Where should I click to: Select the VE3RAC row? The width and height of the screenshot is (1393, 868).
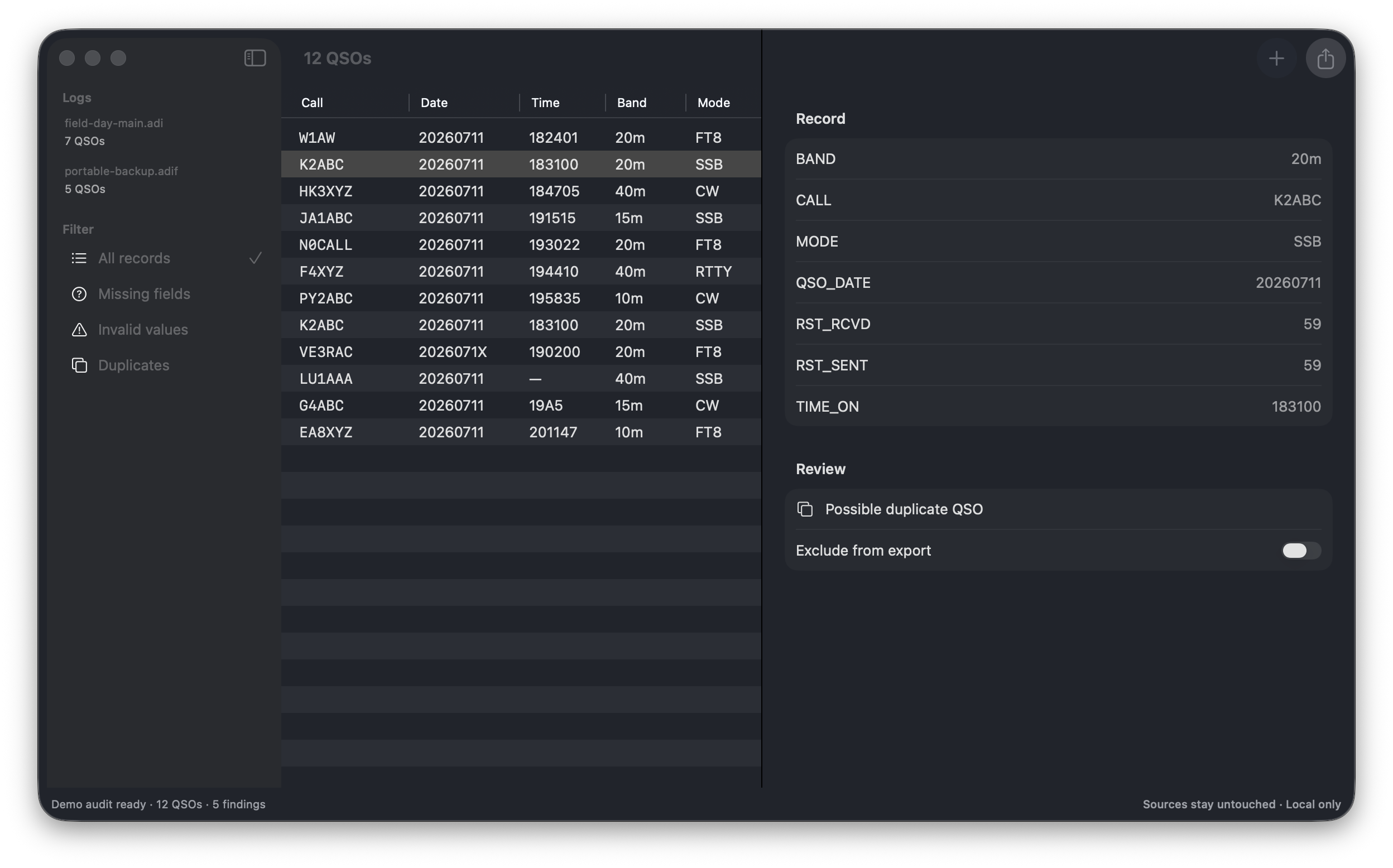pos(521,352)
